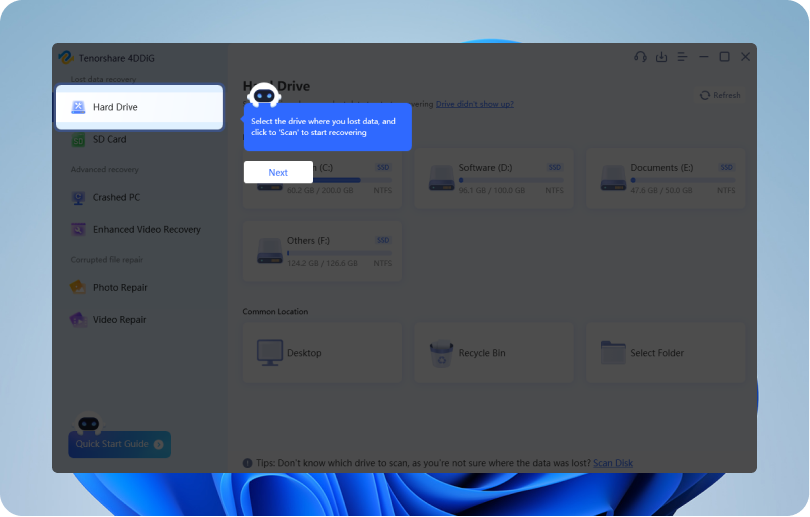Screen dimensions: 810x517
Task: Click the 47.6 GB / 50.0 GB text
Action: (661, 191)
